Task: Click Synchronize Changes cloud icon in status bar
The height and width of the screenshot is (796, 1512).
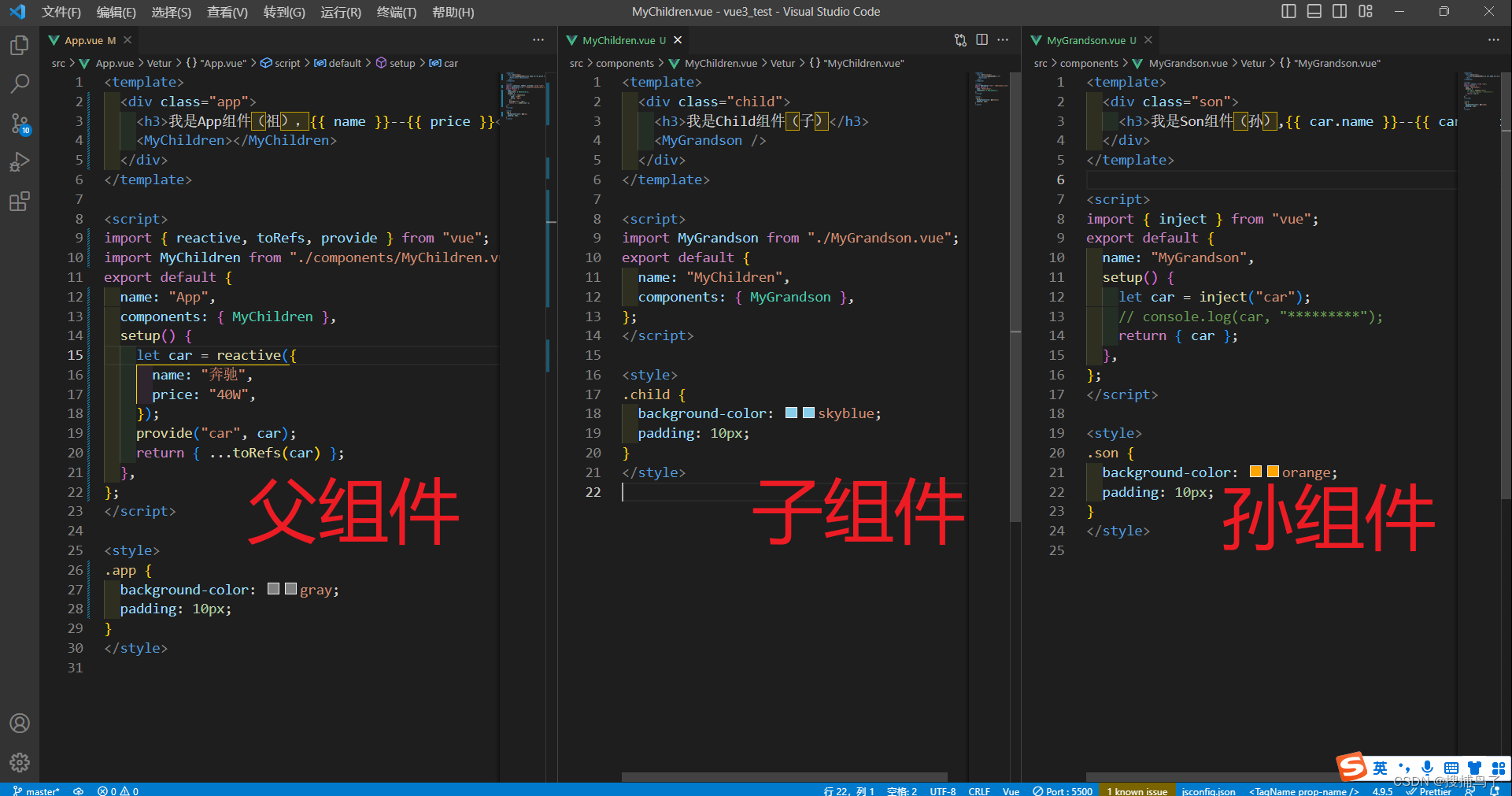Action: (79, 790)
